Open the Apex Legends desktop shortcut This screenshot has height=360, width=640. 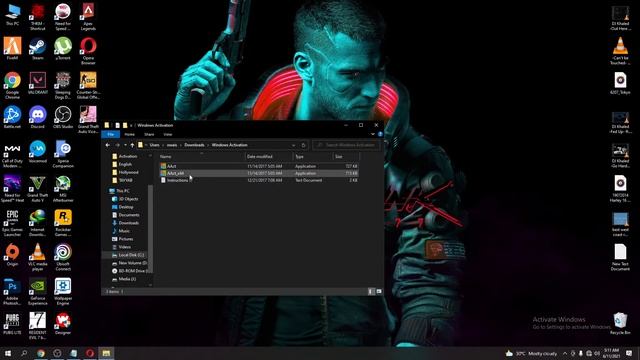point(88,17)
